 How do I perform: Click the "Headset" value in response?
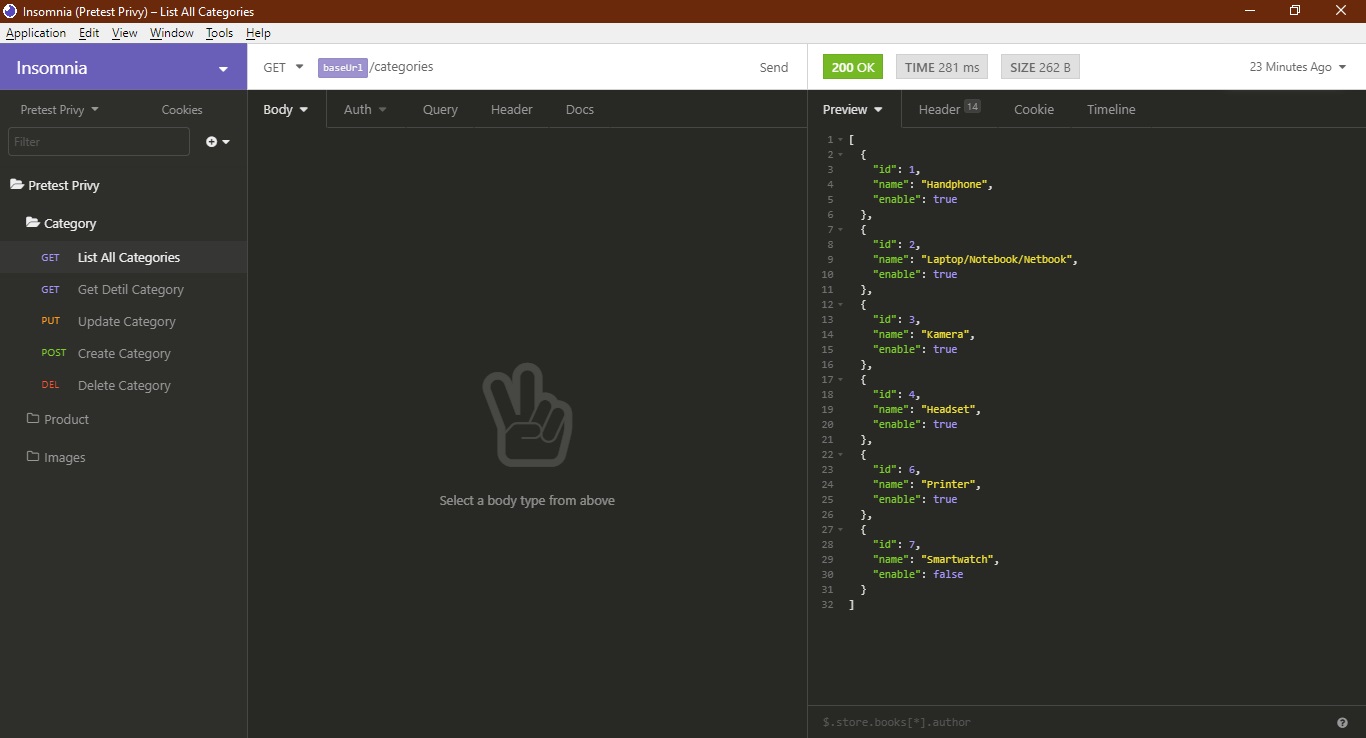[x=948, y=410]
